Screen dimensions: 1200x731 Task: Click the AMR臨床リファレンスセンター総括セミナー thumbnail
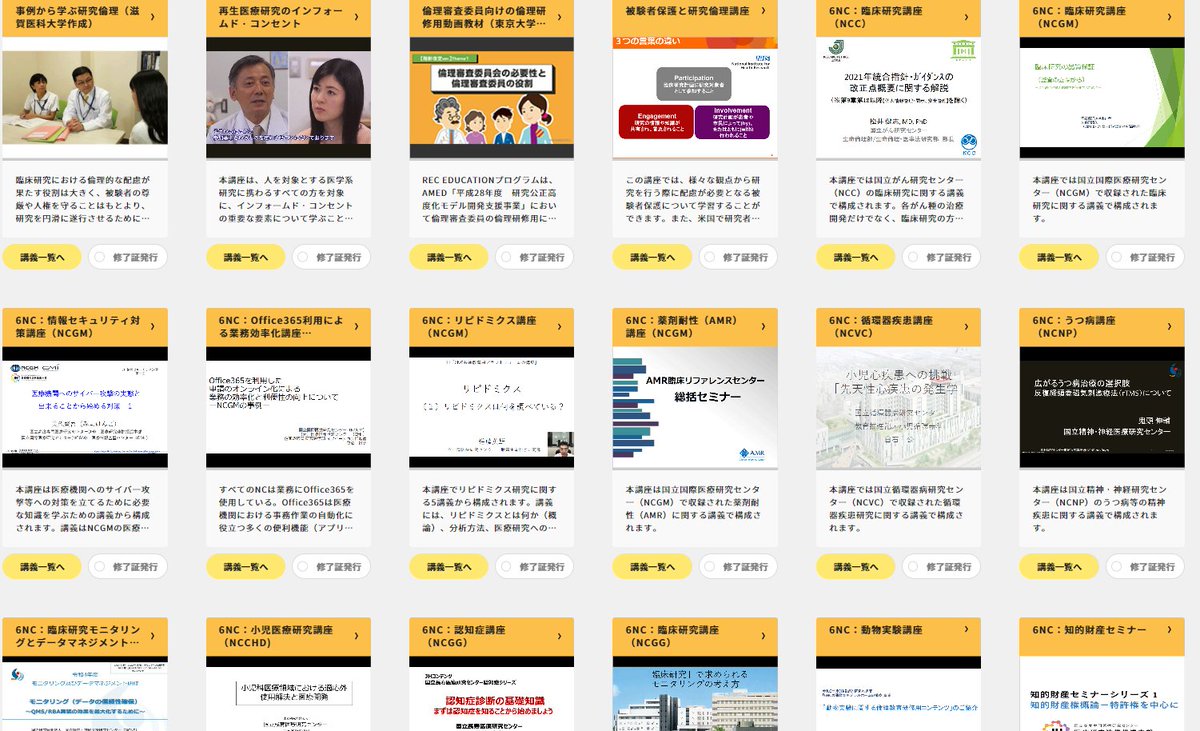695,409
